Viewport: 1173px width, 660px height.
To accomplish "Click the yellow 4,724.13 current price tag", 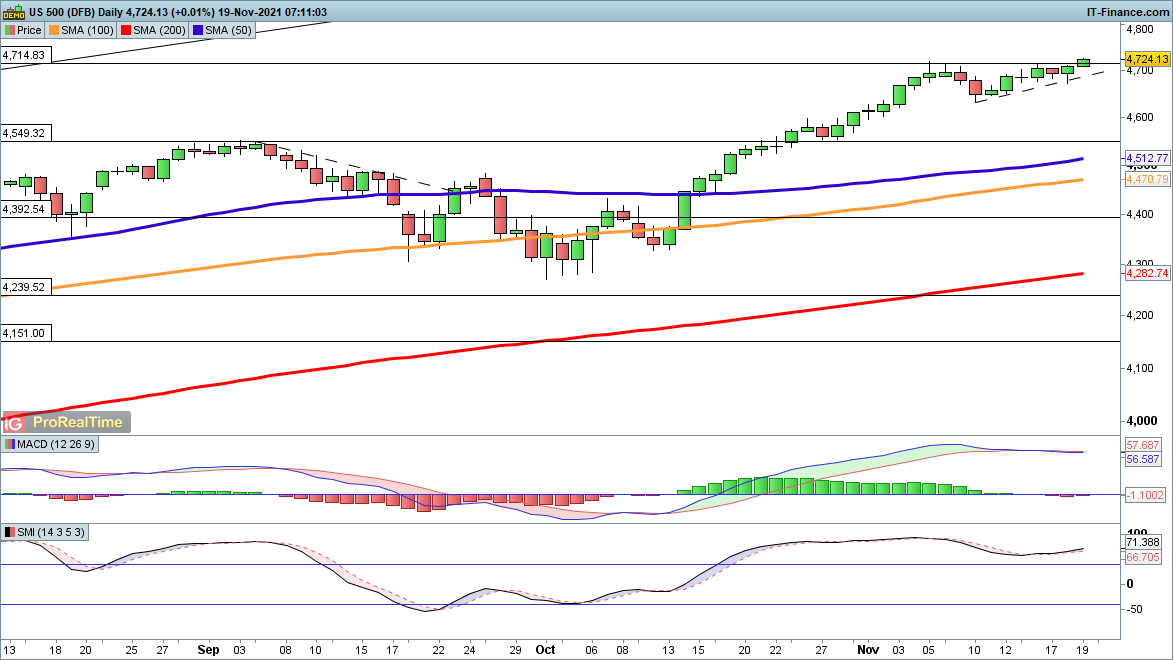I will tap(1147, 60).
